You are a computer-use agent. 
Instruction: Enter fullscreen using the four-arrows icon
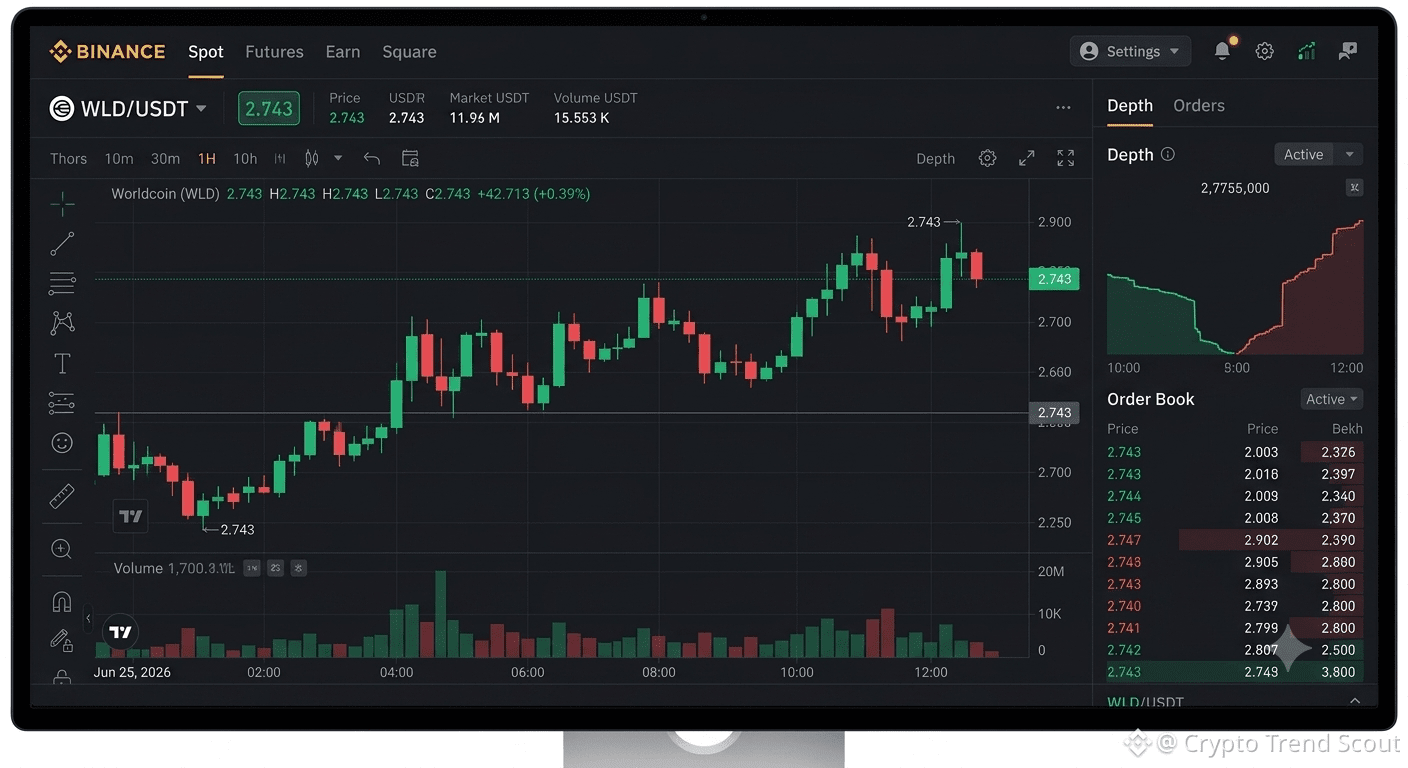click(1066, 158)
